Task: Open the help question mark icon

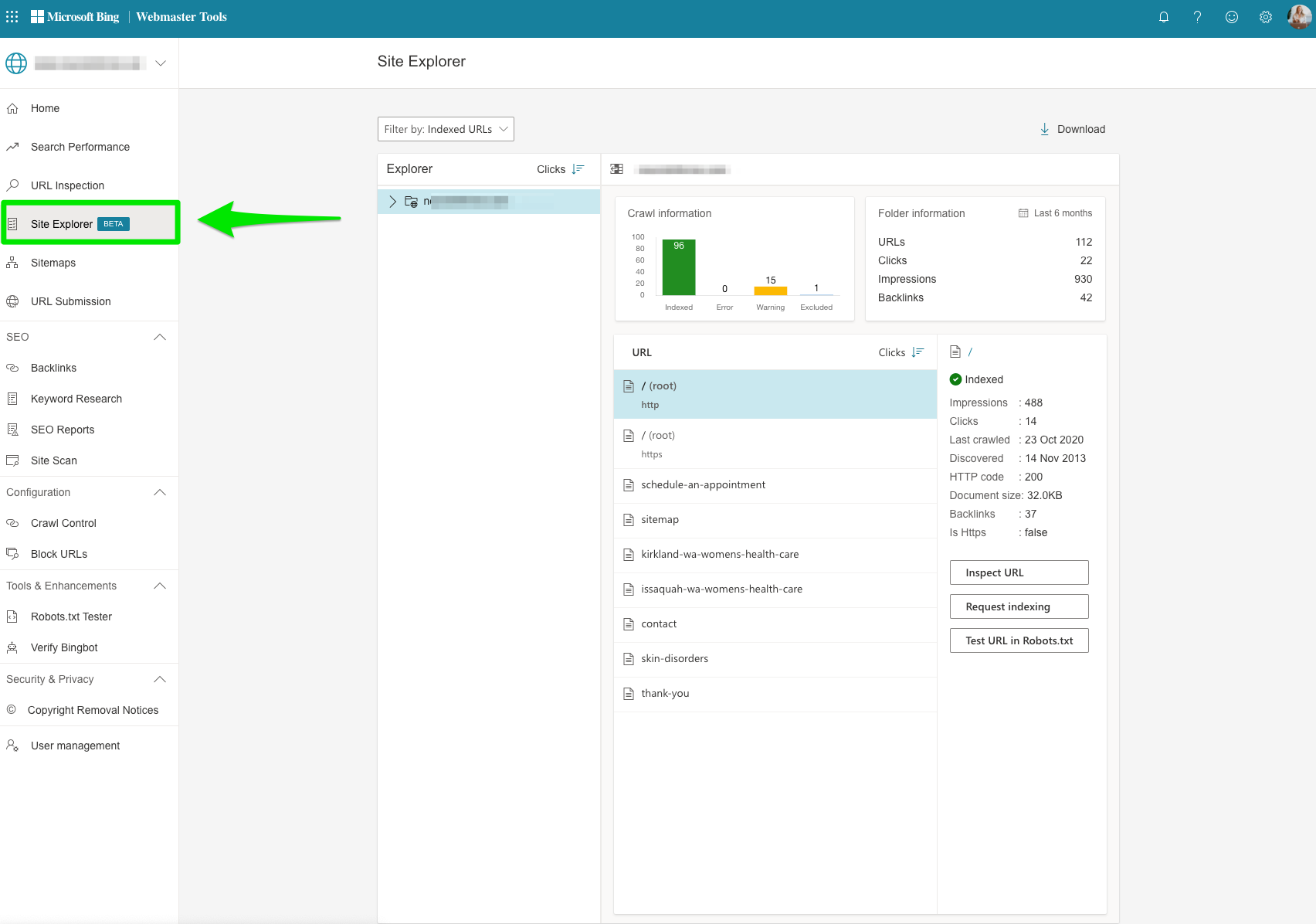Action: click(1197, 16)
